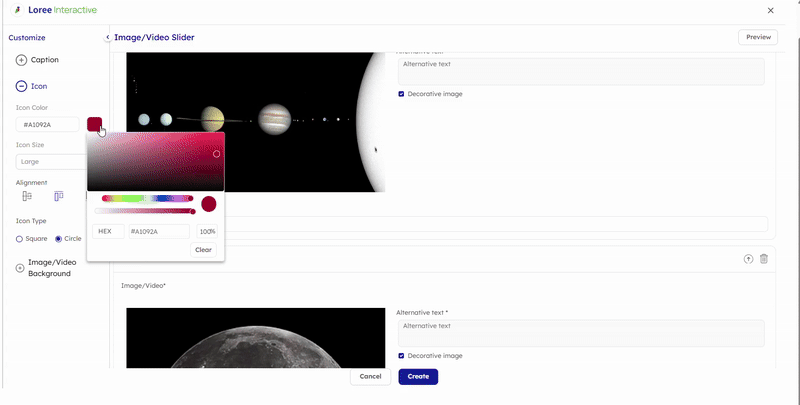Viewport: 800px width, 405px height.
Task: Click the Preview button
Action: click(x=757, y=37)
